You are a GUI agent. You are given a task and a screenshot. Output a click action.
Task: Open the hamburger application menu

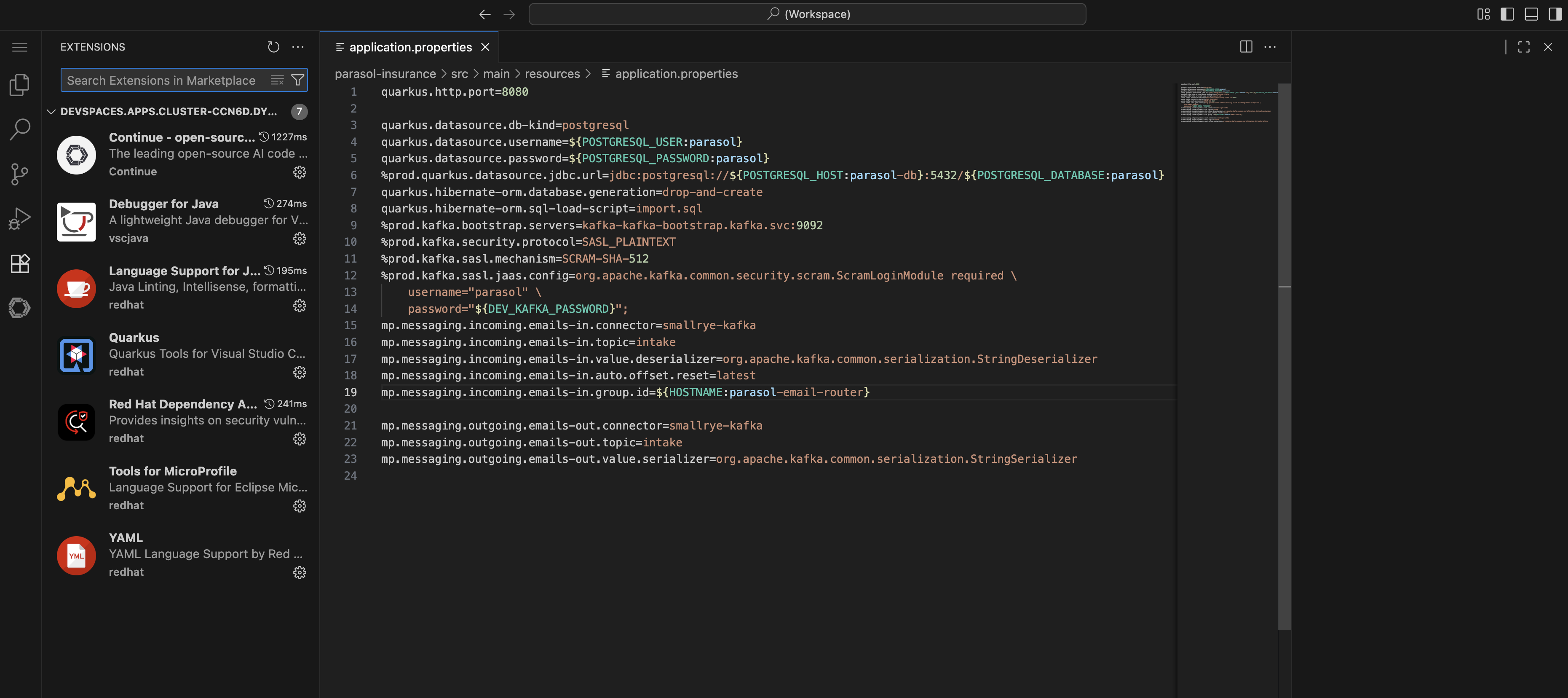coord(19,47)
